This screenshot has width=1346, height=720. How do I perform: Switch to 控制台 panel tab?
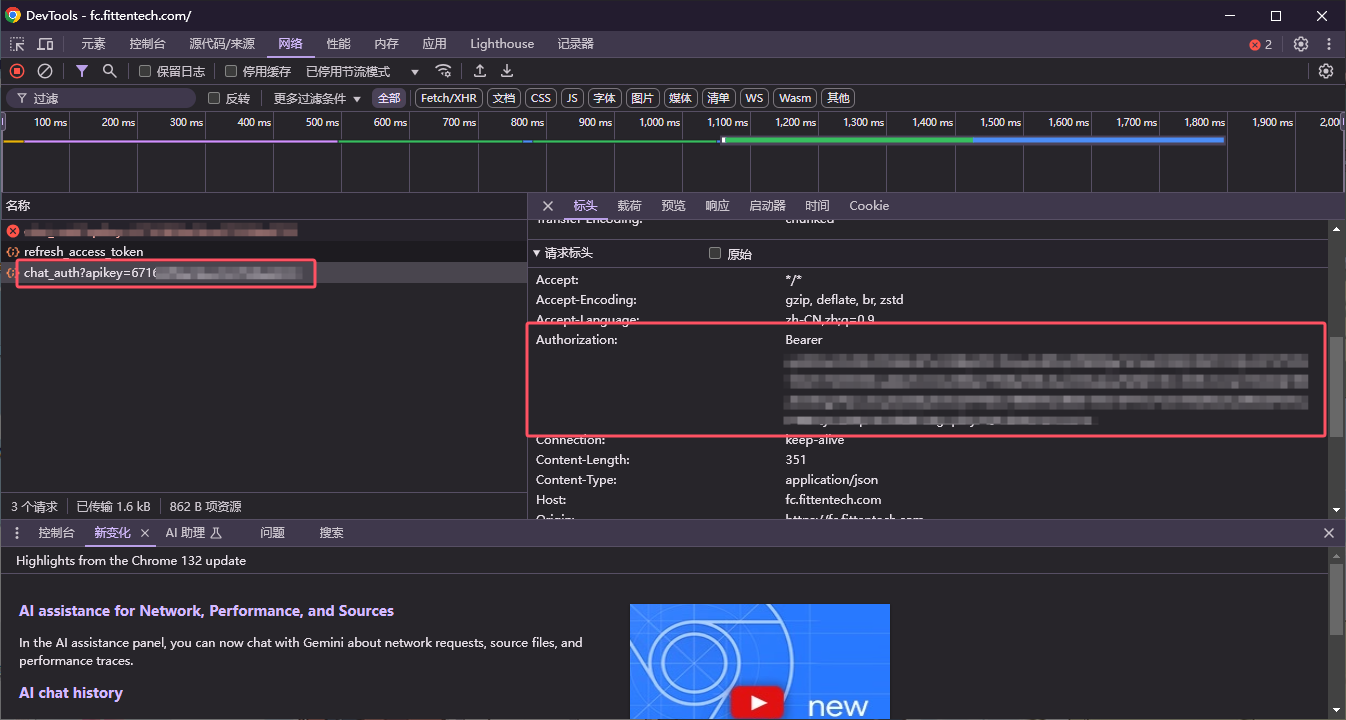[147, 44]
